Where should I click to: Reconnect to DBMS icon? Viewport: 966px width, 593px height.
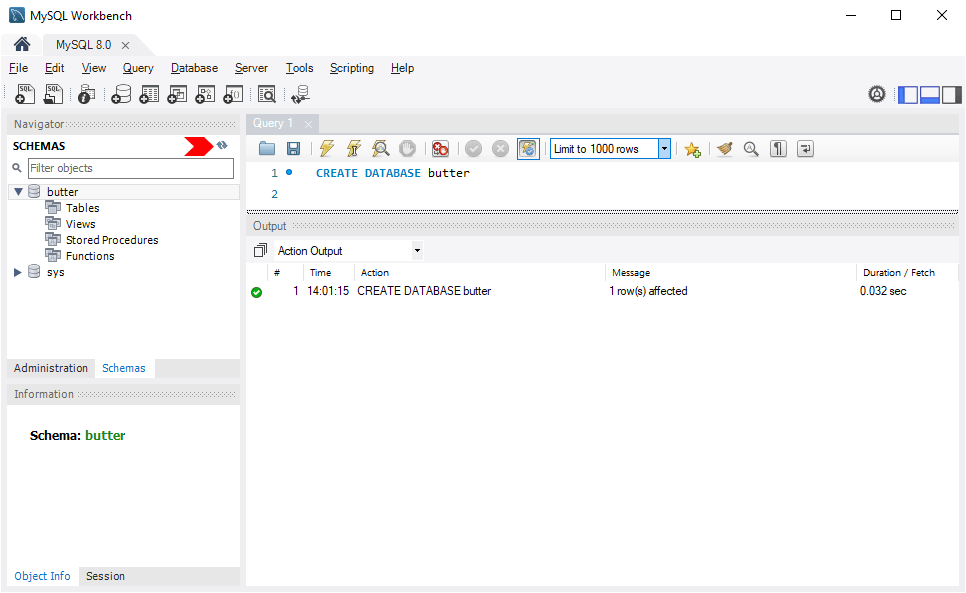[300, 94]
